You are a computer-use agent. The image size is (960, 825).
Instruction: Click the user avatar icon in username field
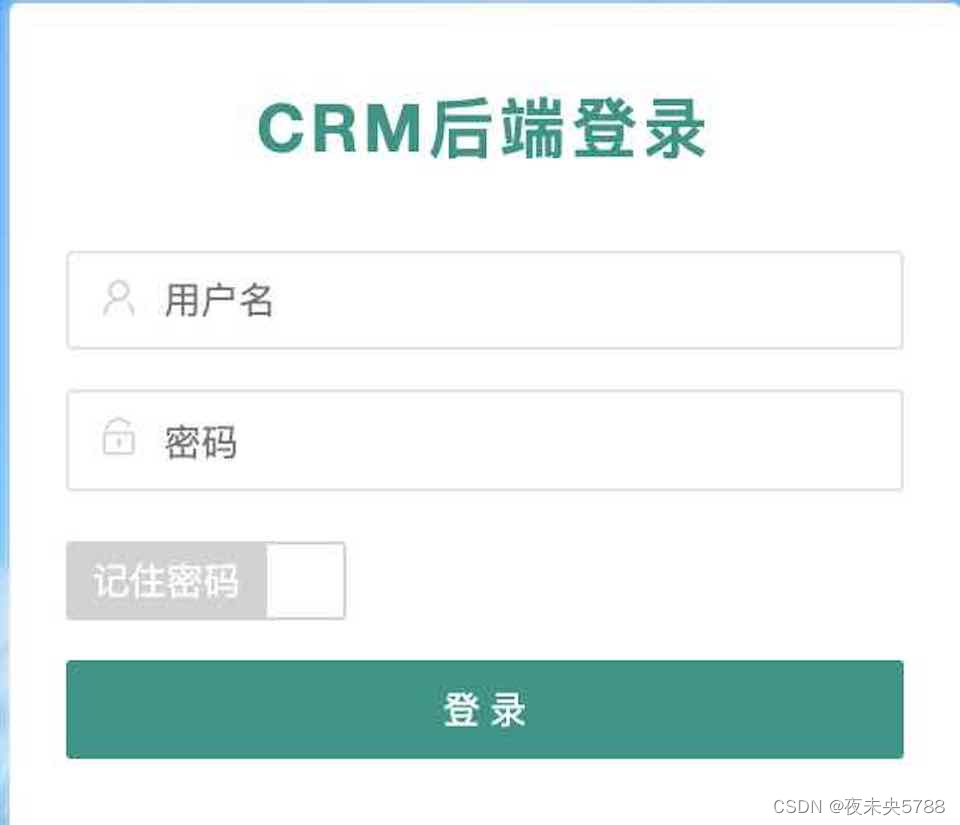coord(119,298)
